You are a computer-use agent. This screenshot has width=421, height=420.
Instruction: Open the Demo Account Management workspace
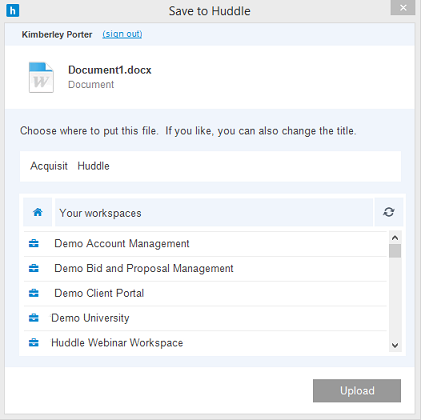point(205,244)
